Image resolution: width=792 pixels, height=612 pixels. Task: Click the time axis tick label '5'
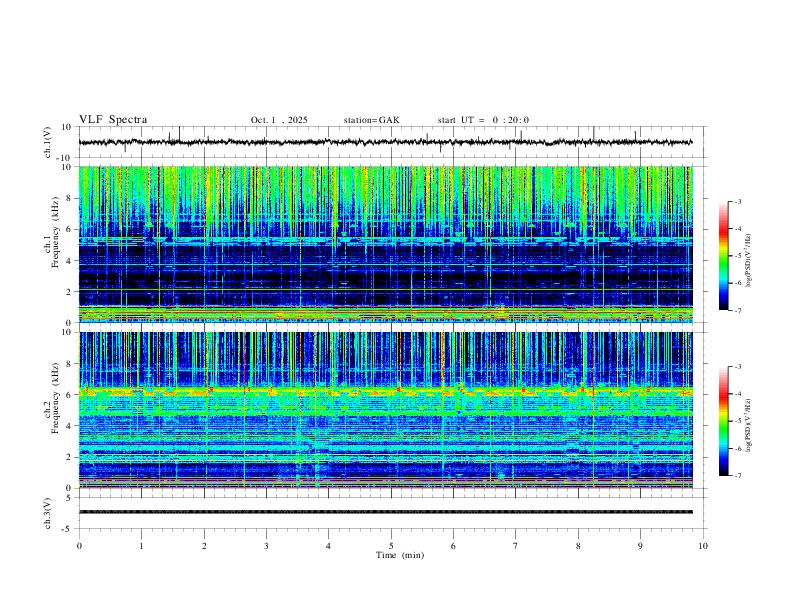point(391,546)
